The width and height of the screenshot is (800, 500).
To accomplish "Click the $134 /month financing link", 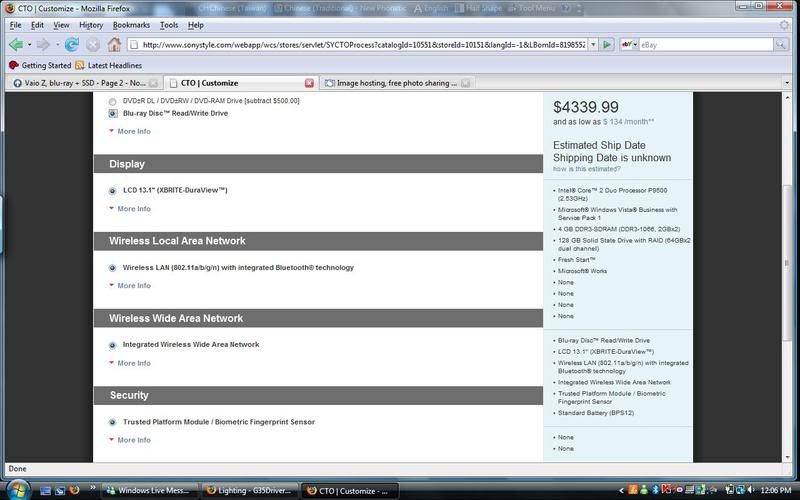I will pos(629,121).
